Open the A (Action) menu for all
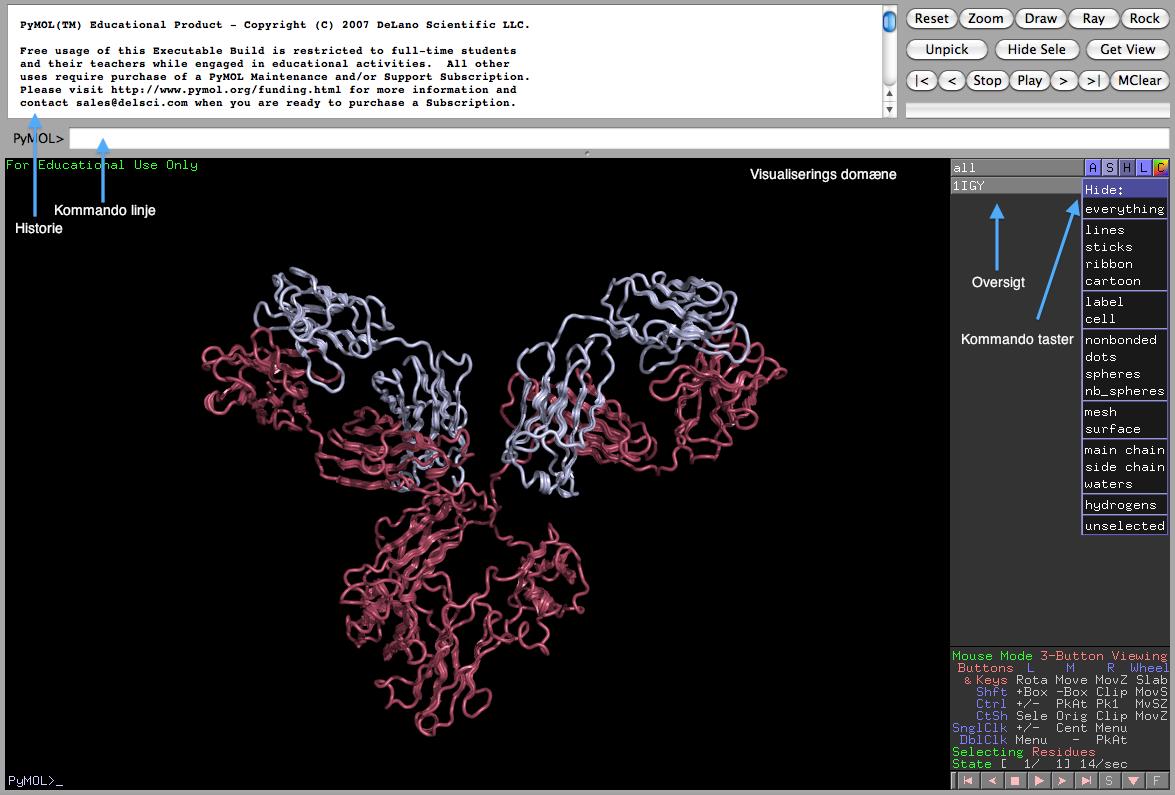The height and width of the screenshot is (795, 1175). [x=1093, y=168]
